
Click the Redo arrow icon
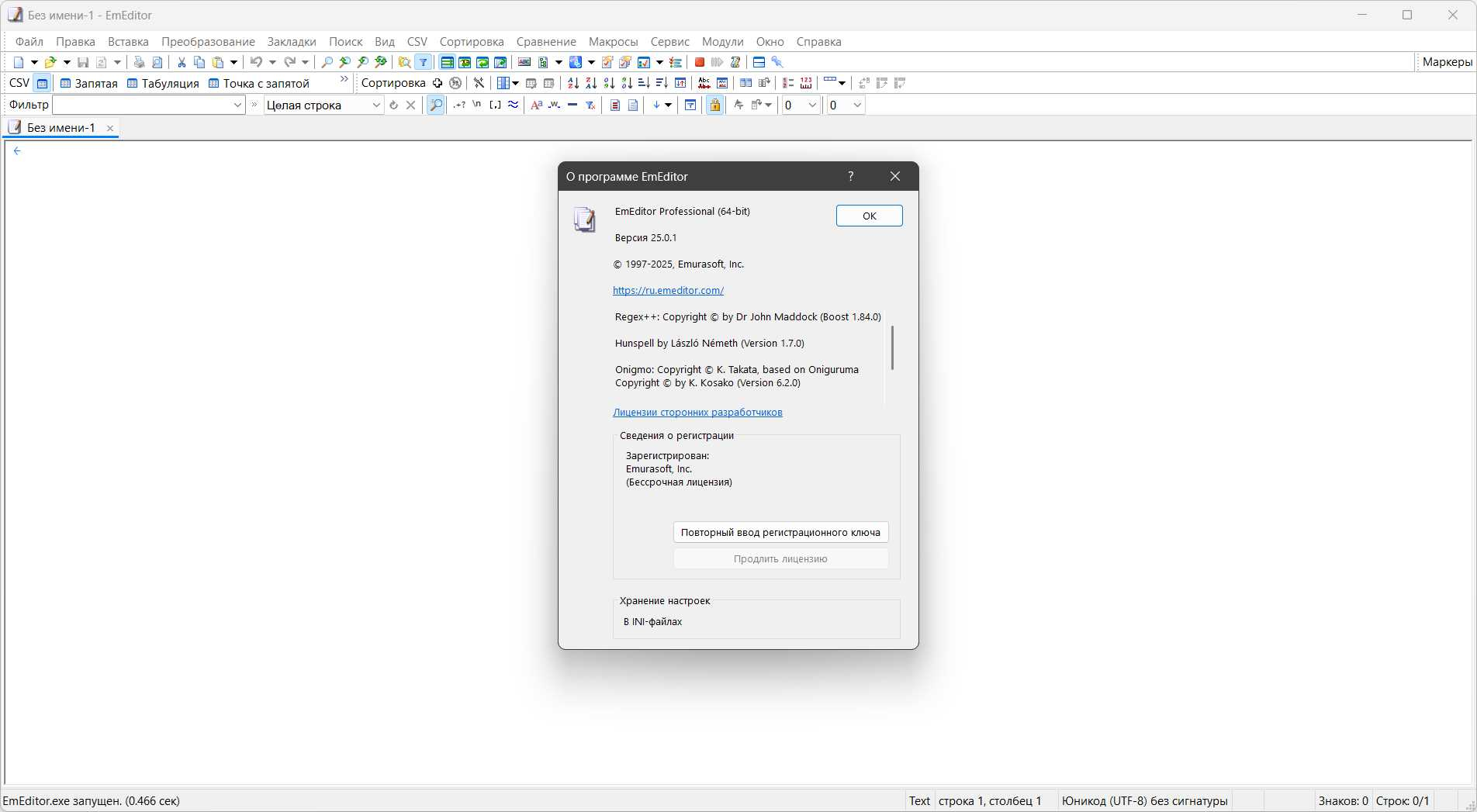coord(289,62)
